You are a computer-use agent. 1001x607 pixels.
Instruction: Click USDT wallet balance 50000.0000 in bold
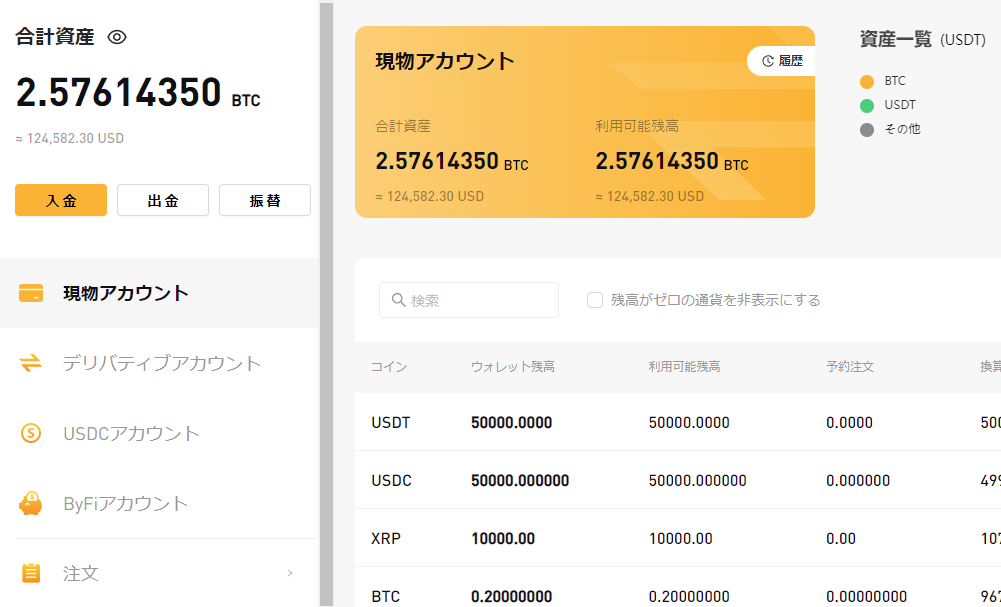point(511,423)
